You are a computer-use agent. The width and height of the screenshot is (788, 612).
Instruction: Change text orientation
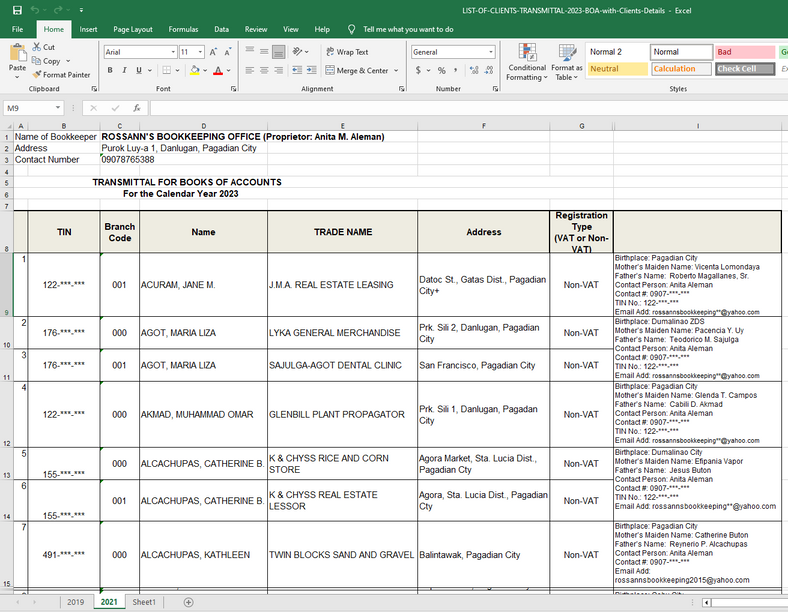[298, 51]
